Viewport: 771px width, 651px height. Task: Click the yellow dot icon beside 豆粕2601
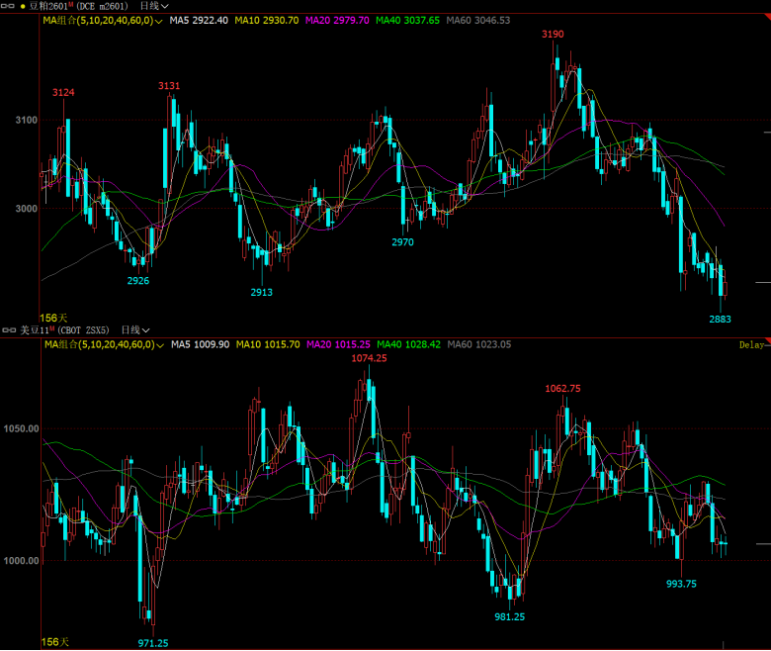coord(23,6)
